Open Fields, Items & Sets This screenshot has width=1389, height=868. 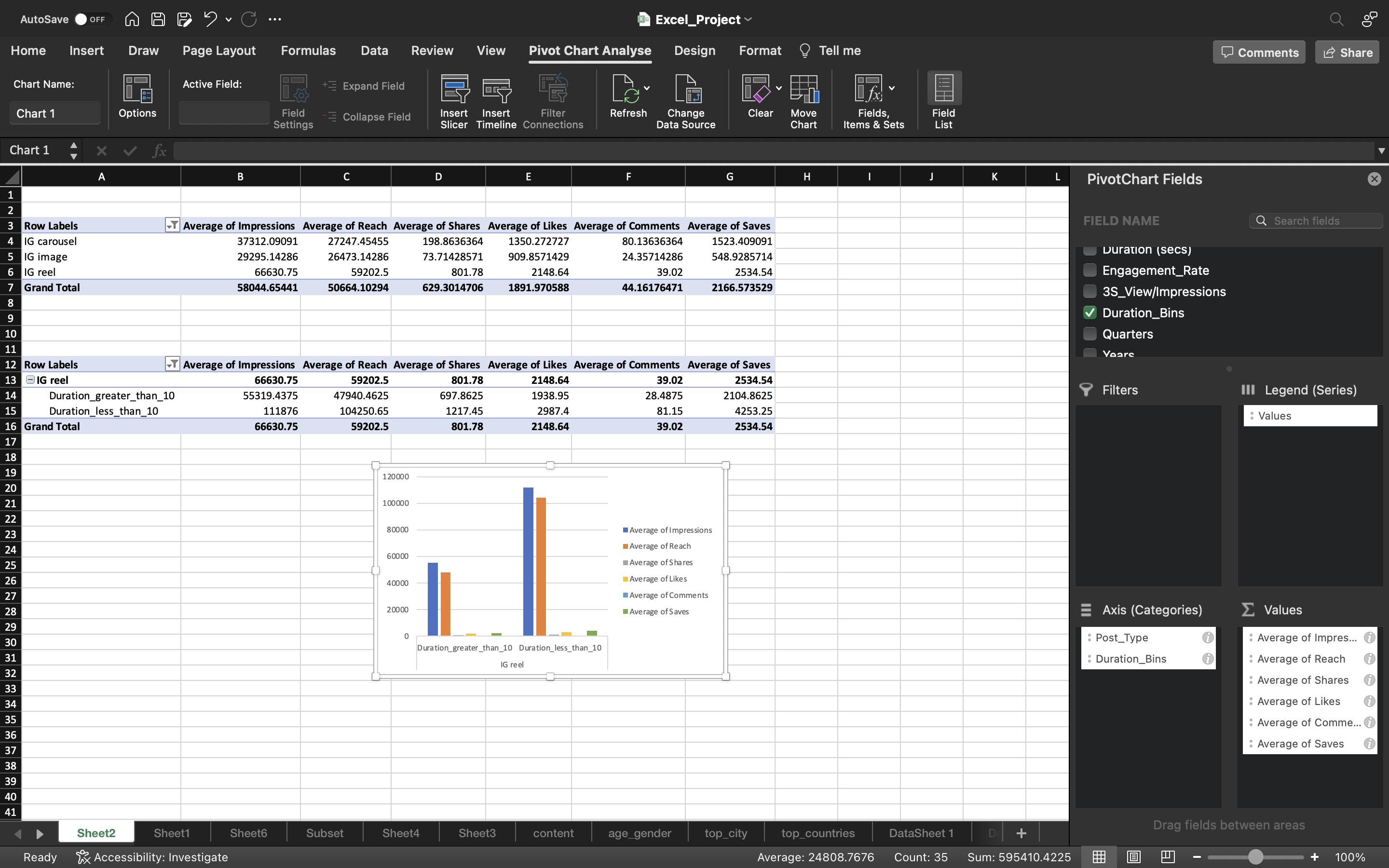[873, 102]
